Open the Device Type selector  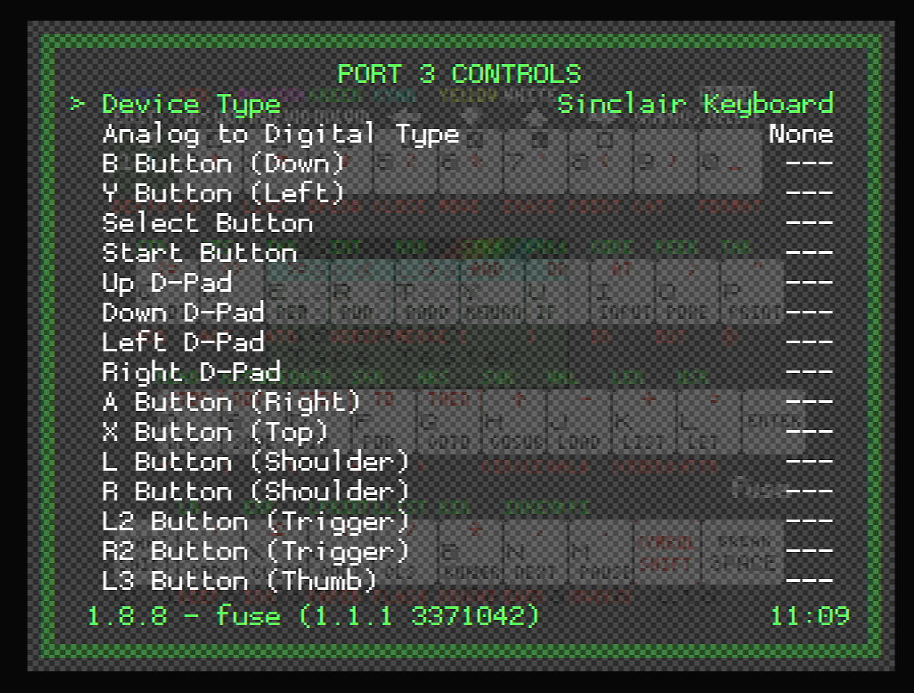[x=189, y=104]
